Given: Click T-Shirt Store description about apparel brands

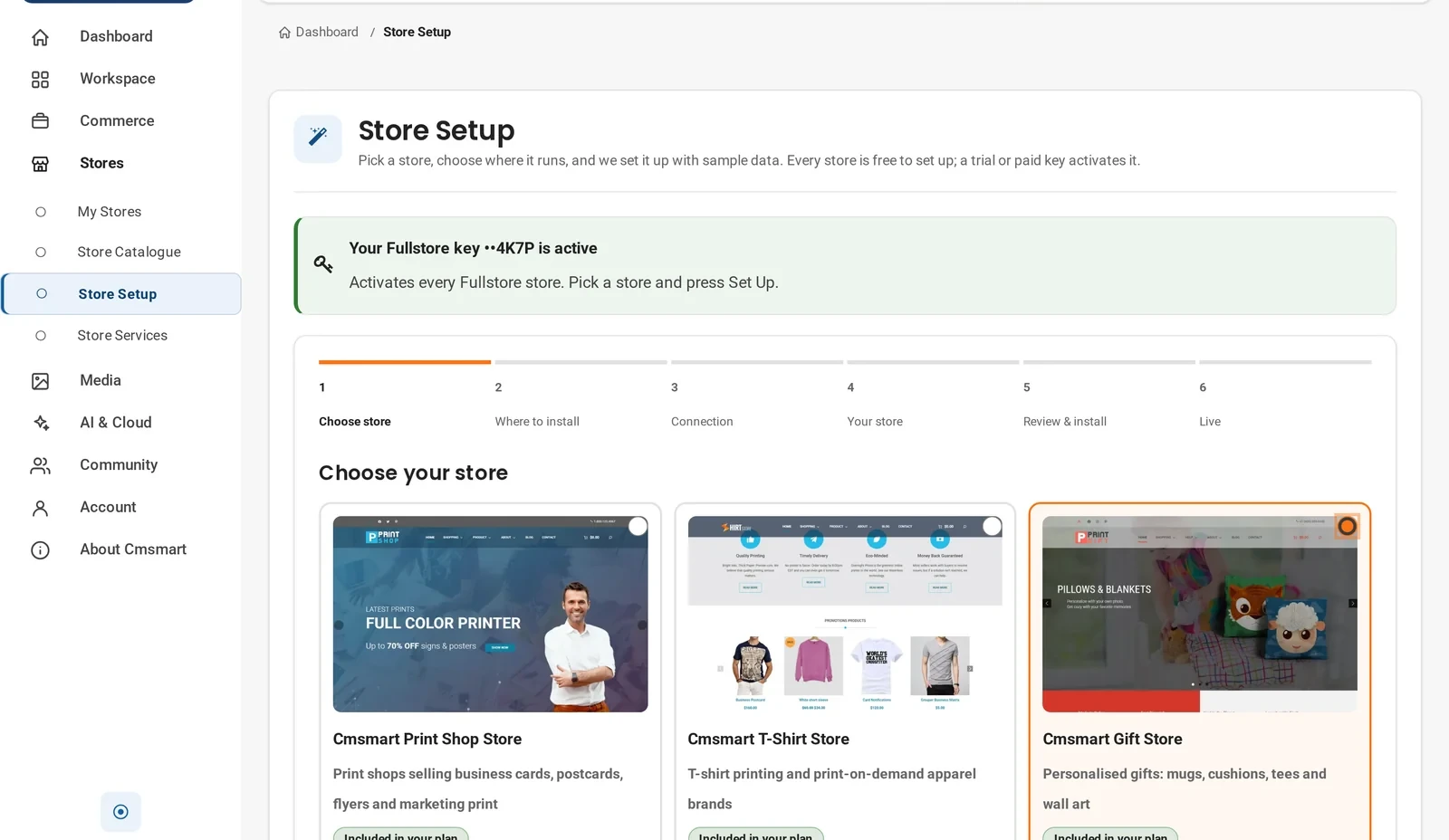Looking at the screenshot, I should tap(831, 789).
